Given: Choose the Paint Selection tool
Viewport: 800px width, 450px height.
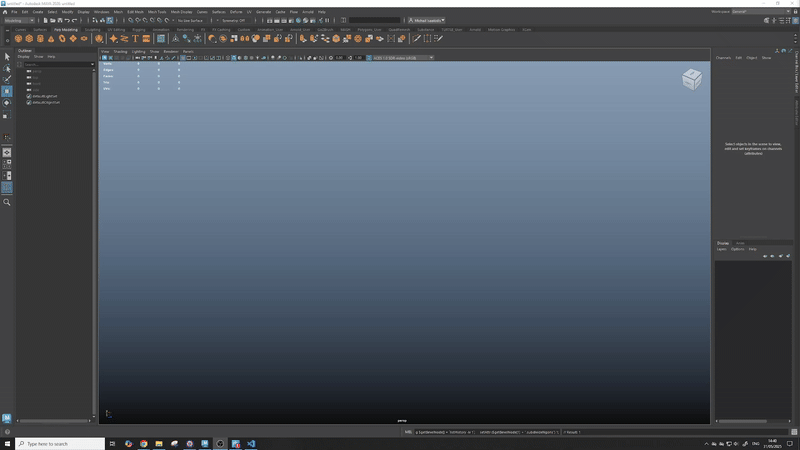Looking at the screenshot, I should (x=6, y=79).
